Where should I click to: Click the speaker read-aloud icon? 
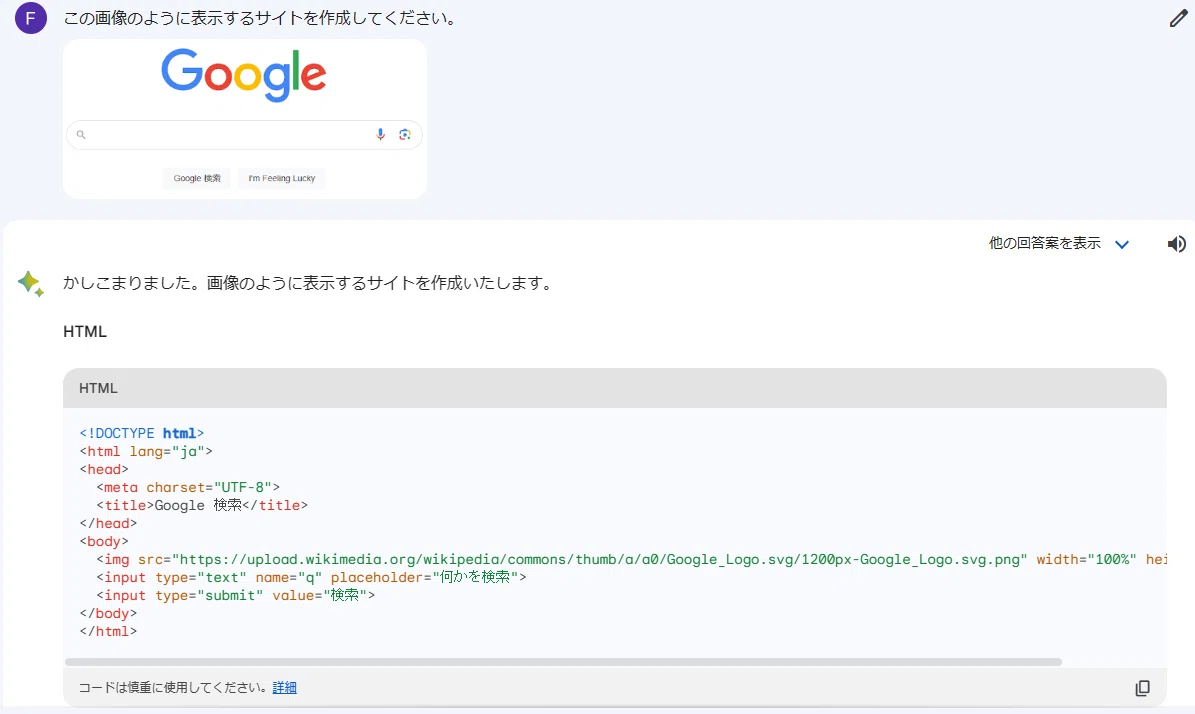pos(1176,244)
